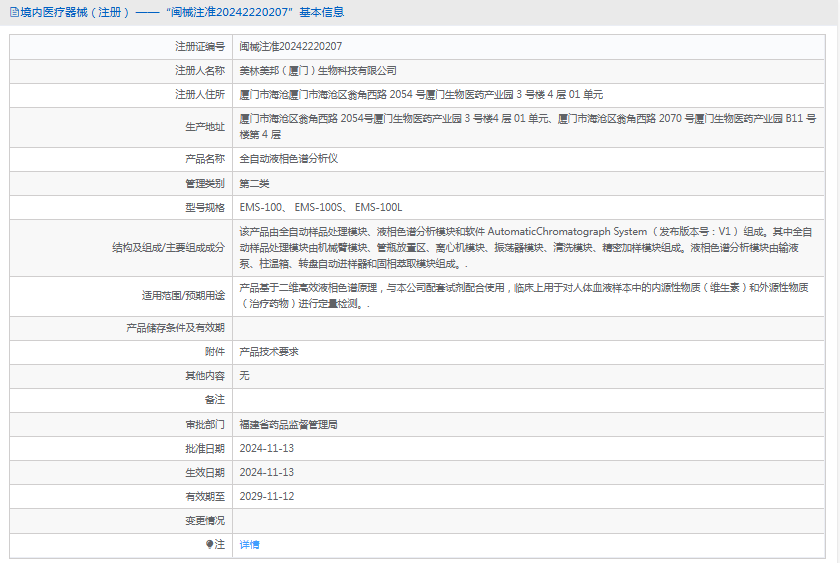Open the 详情 link in the 注 row

[249, 544]
